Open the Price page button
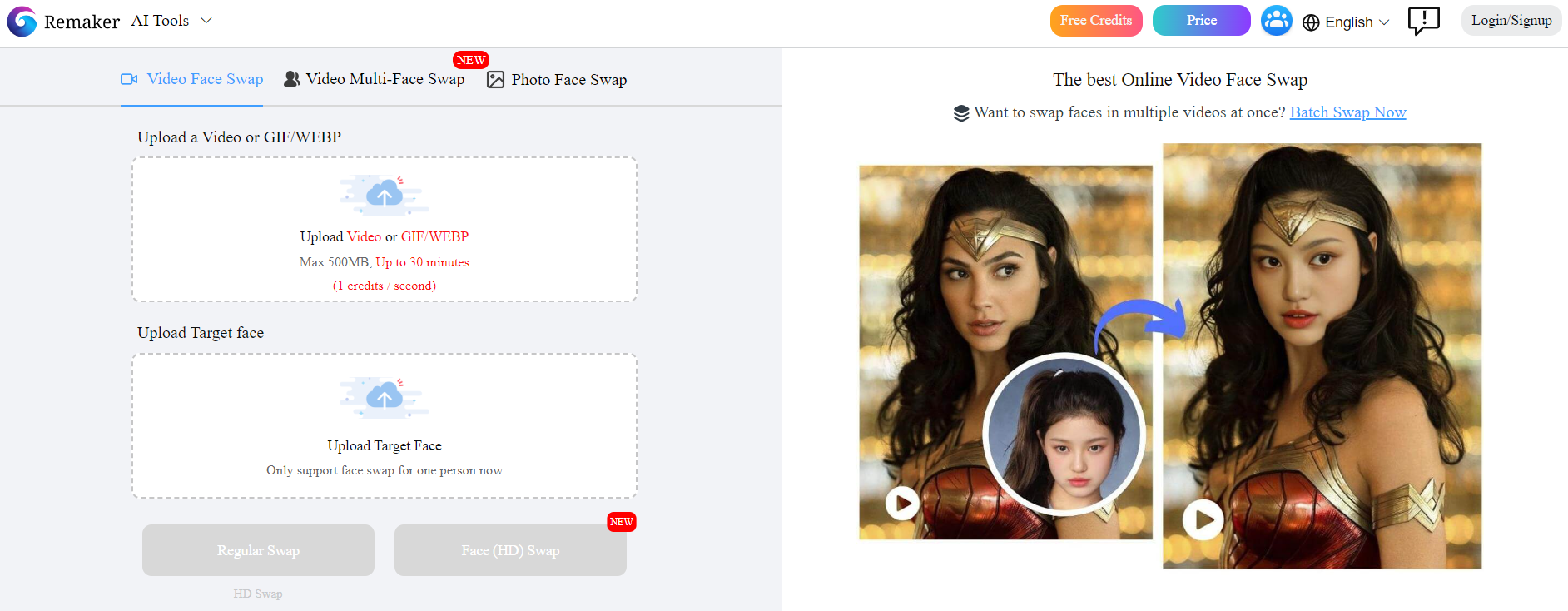 click(1202, 21)
